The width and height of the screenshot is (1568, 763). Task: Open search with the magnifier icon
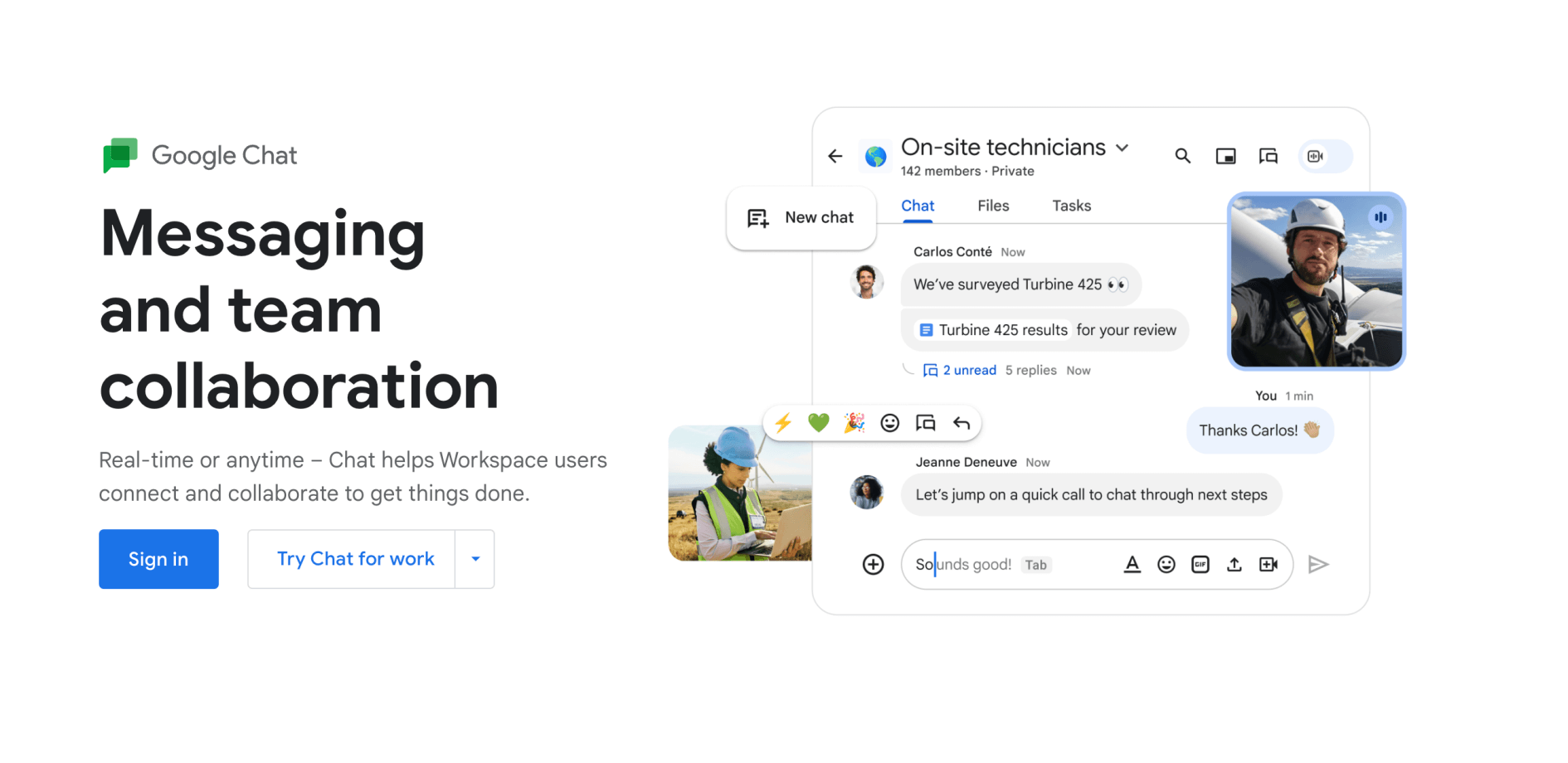pos(1183,156)
